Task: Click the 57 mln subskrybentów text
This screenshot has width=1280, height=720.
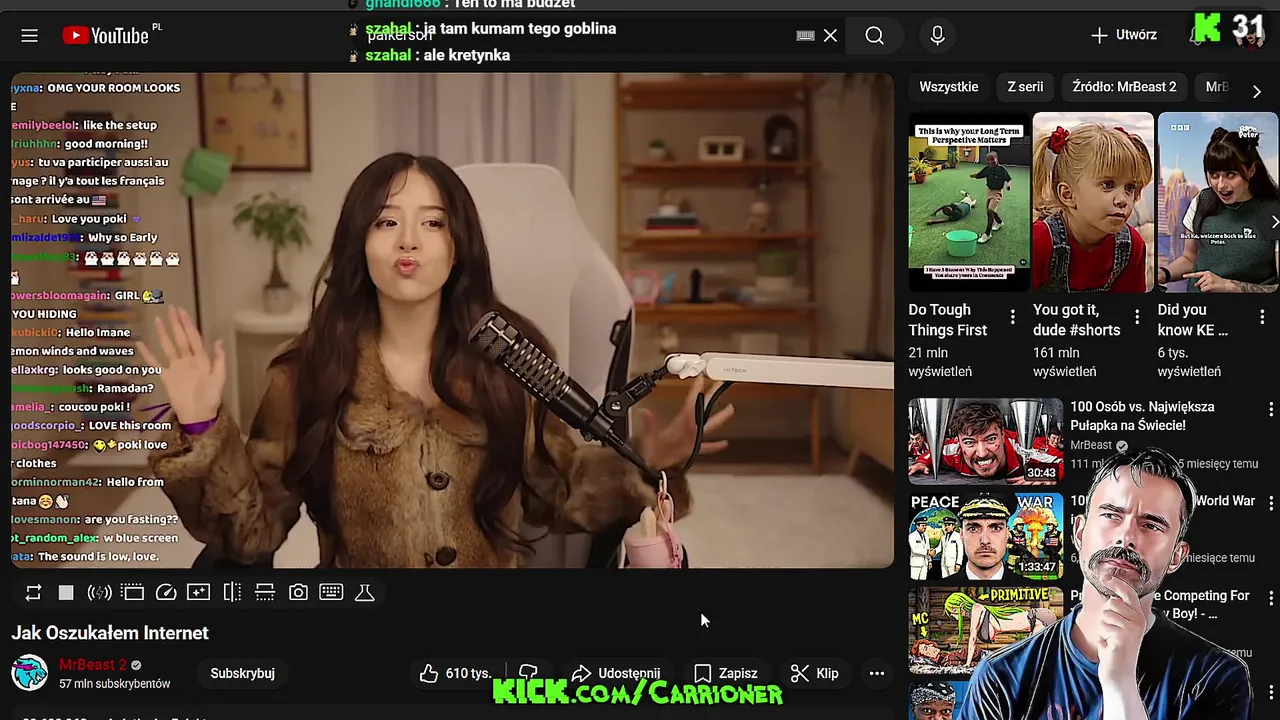Action: tap(115, 684)
